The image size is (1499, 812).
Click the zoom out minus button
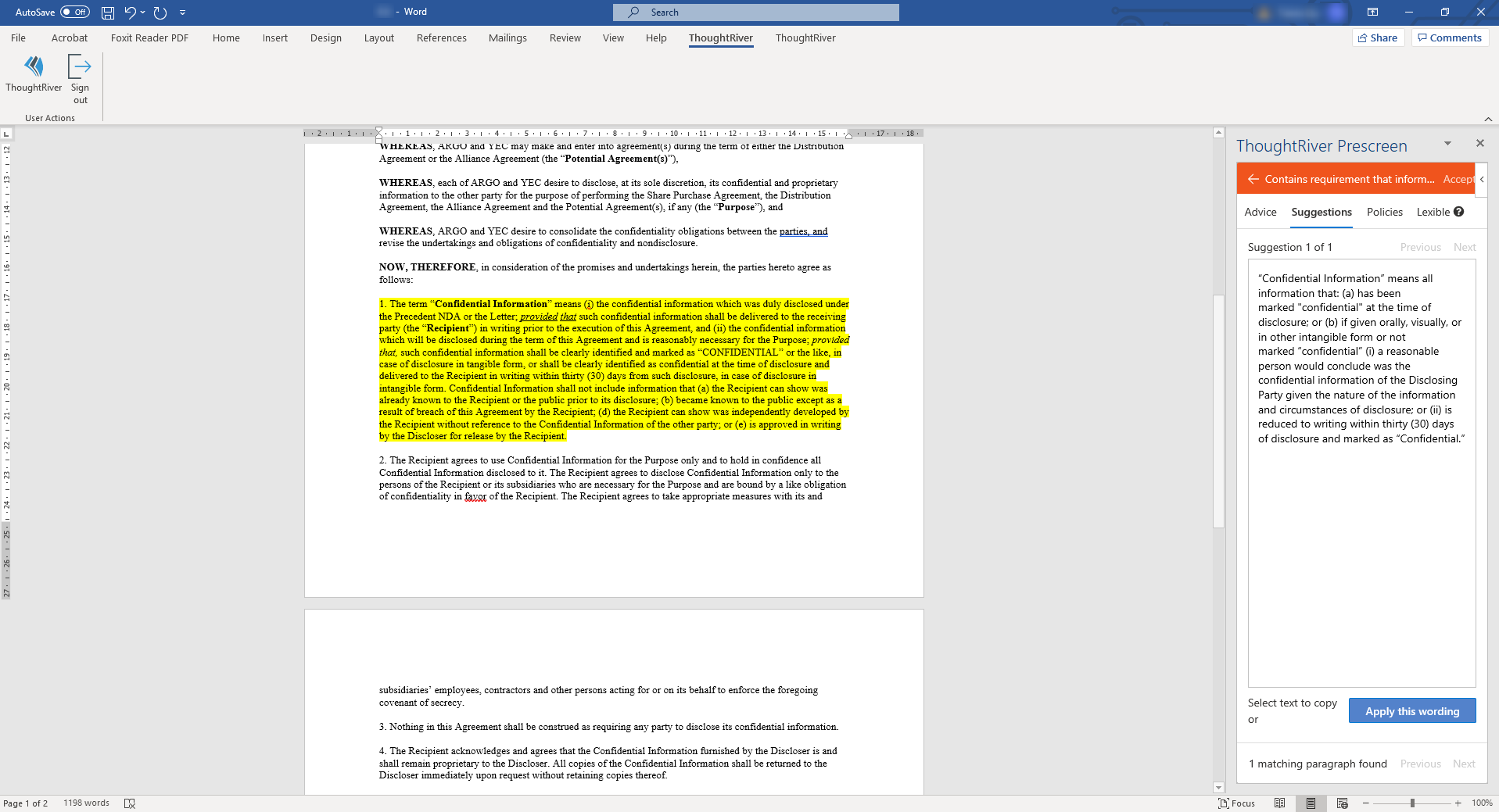click(1366, 803)
